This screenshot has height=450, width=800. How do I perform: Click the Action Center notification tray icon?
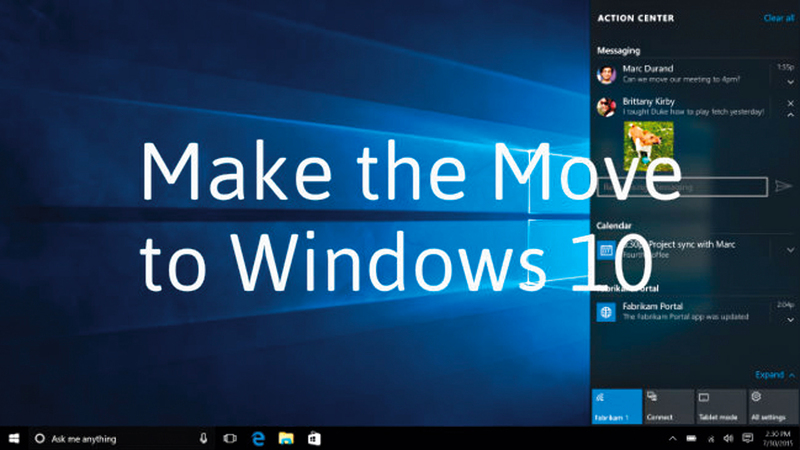point(746,438)
